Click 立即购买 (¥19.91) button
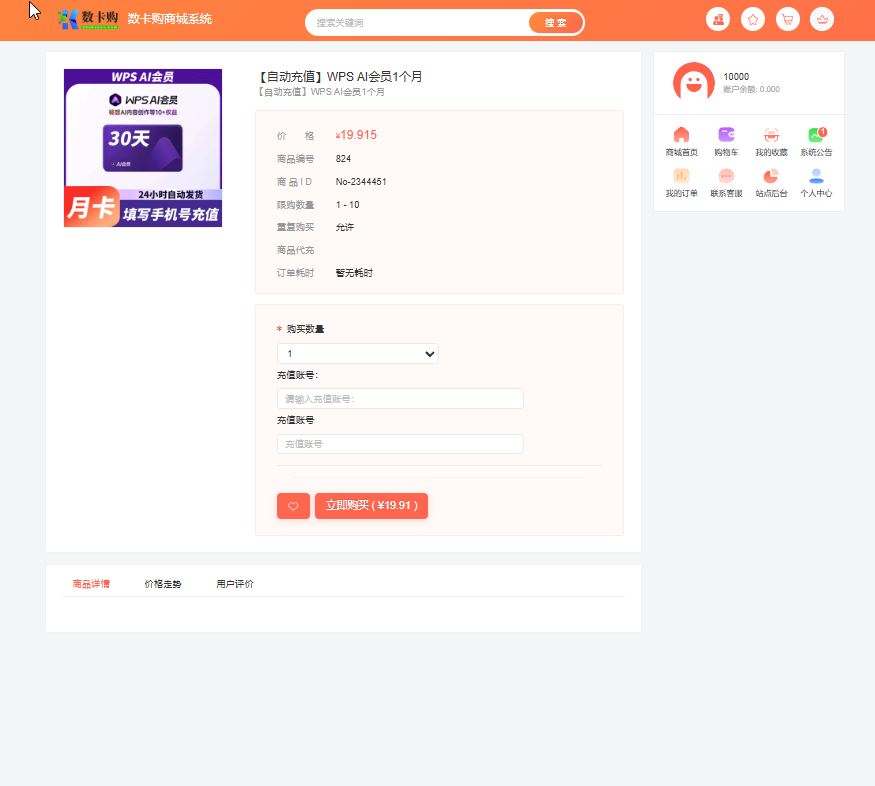 372,506
